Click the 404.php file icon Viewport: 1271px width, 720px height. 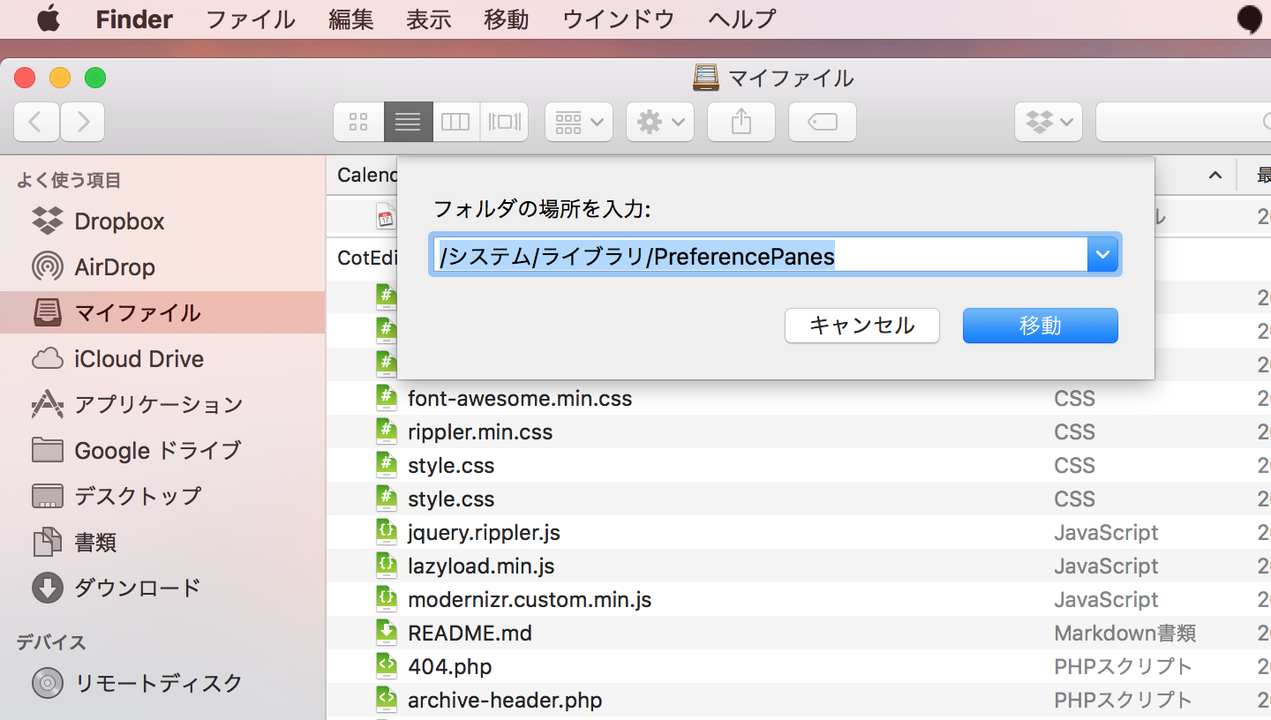pos(386,667)
